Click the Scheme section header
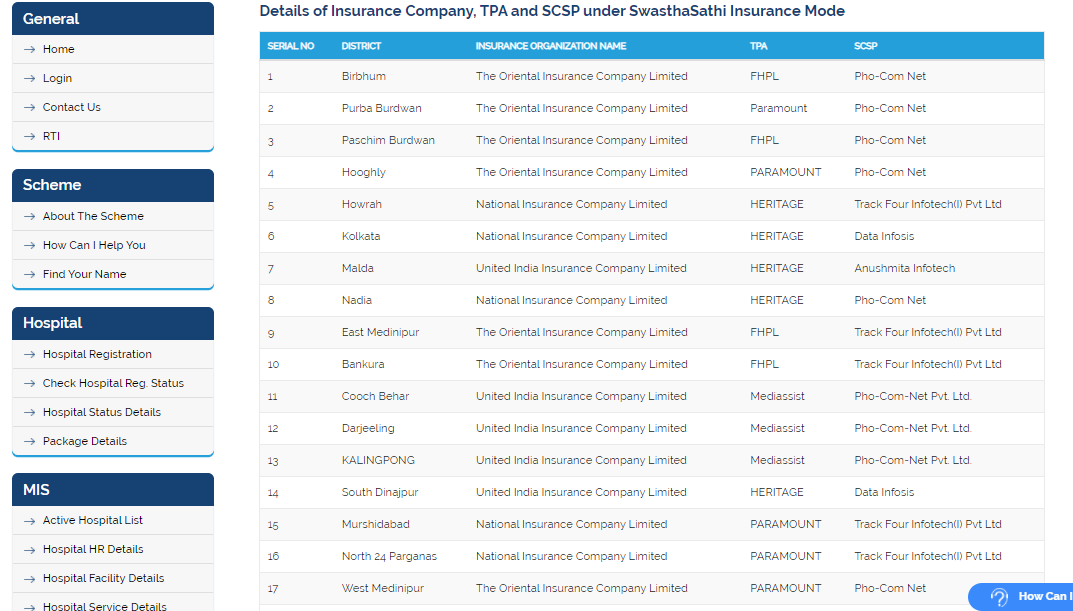This screenshot has height=611, width=1073. tap(113, 185)
